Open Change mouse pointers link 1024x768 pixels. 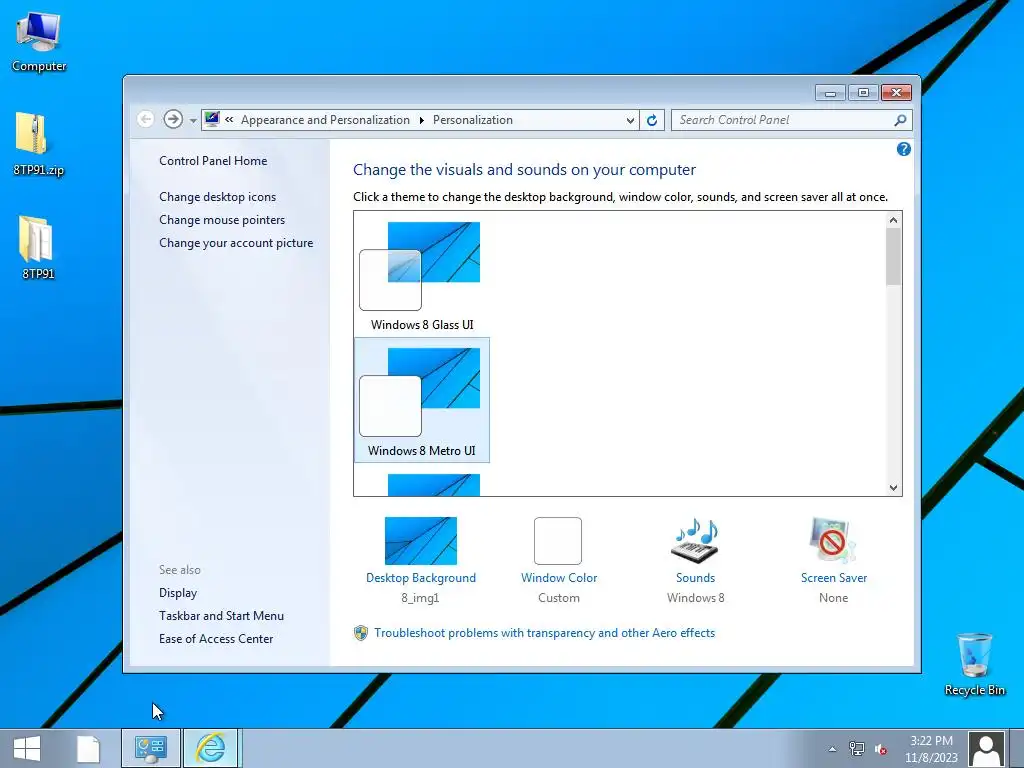(x=222, y=220)
